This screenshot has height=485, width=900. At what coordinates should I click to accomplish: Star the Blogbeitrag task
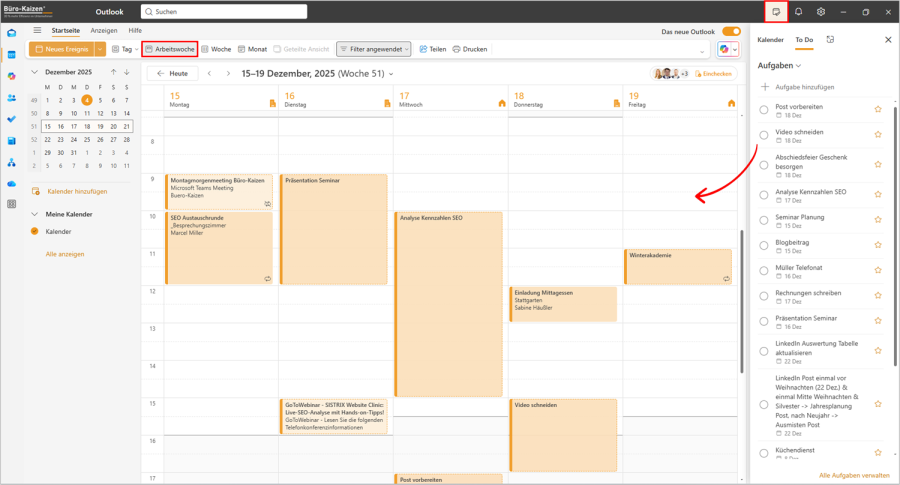[x=878, y=245]
